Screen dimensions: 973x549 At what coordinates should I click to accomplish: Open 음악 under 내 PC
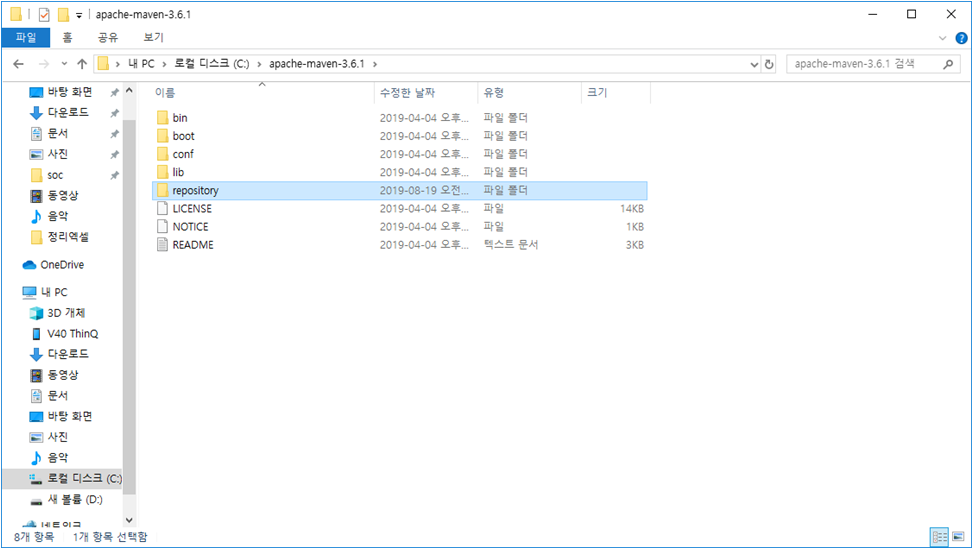pos(50,458)
